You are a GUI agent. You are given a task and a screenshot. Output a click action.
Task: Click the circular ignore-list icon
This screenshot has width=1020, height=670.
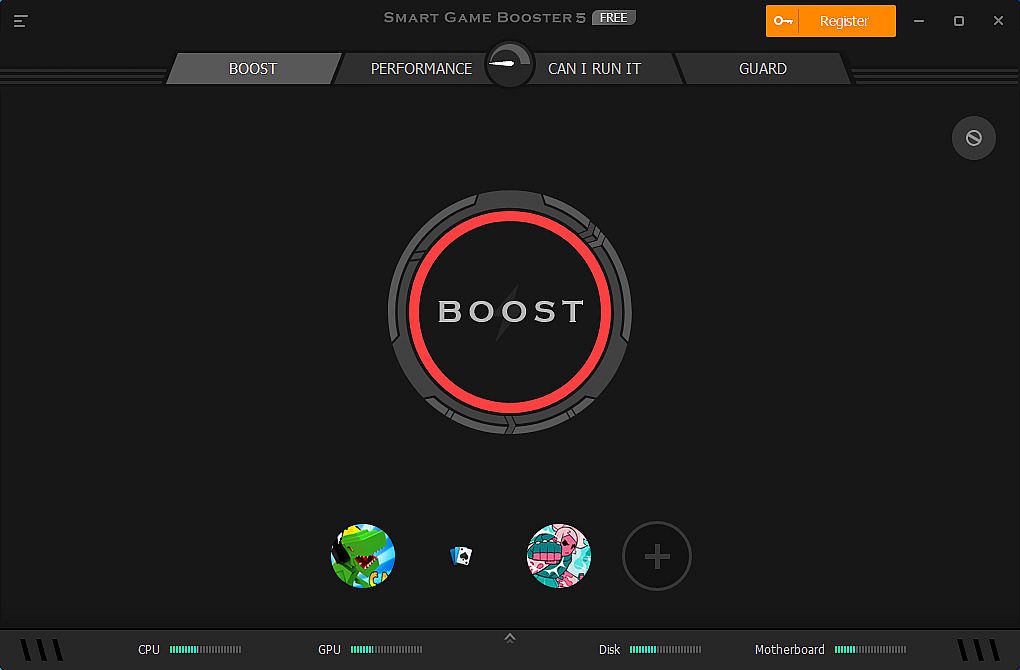[973, 138]
